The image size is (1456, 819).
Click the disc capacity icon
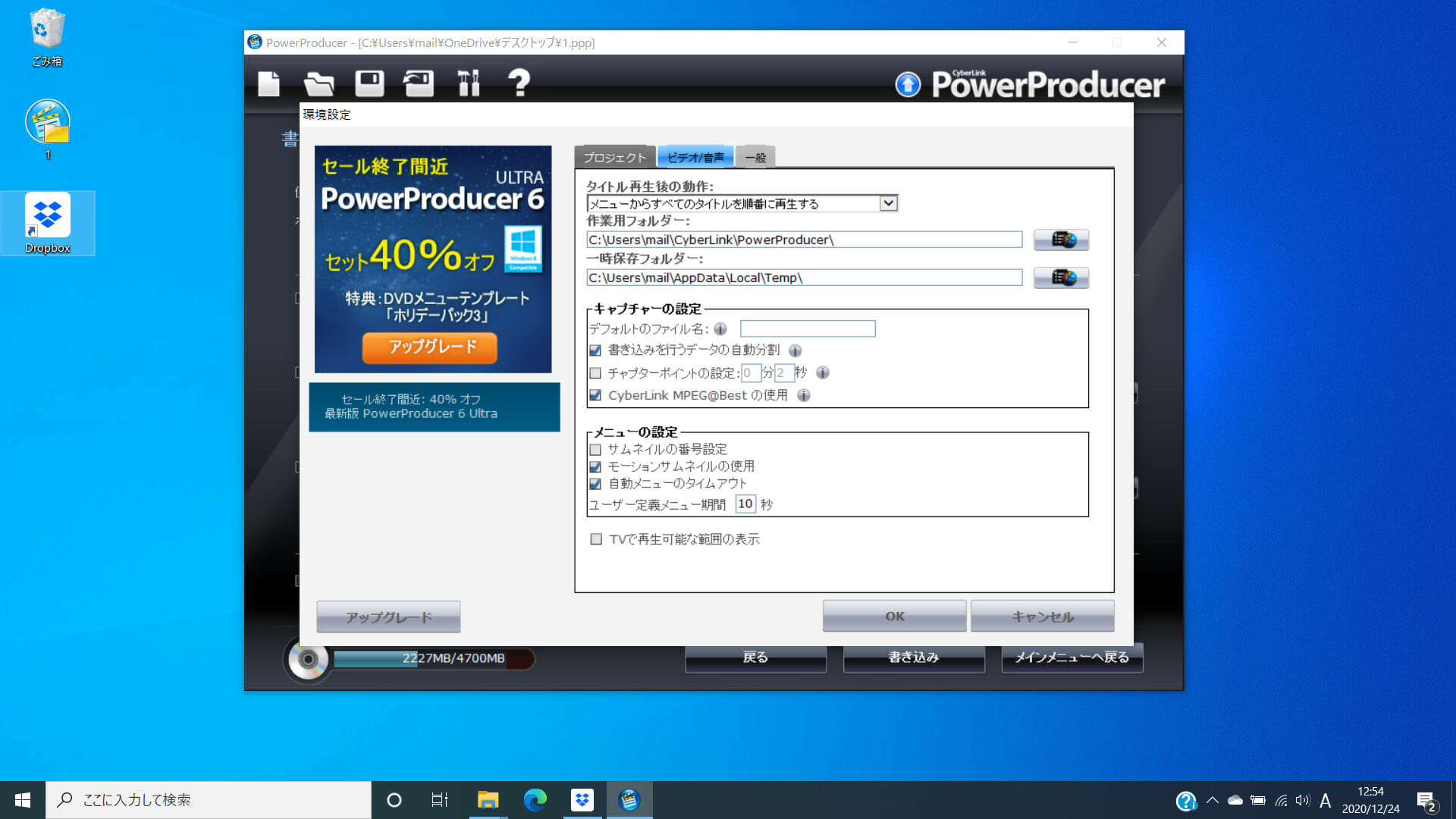pyautogui.click(x=308, y=659)
